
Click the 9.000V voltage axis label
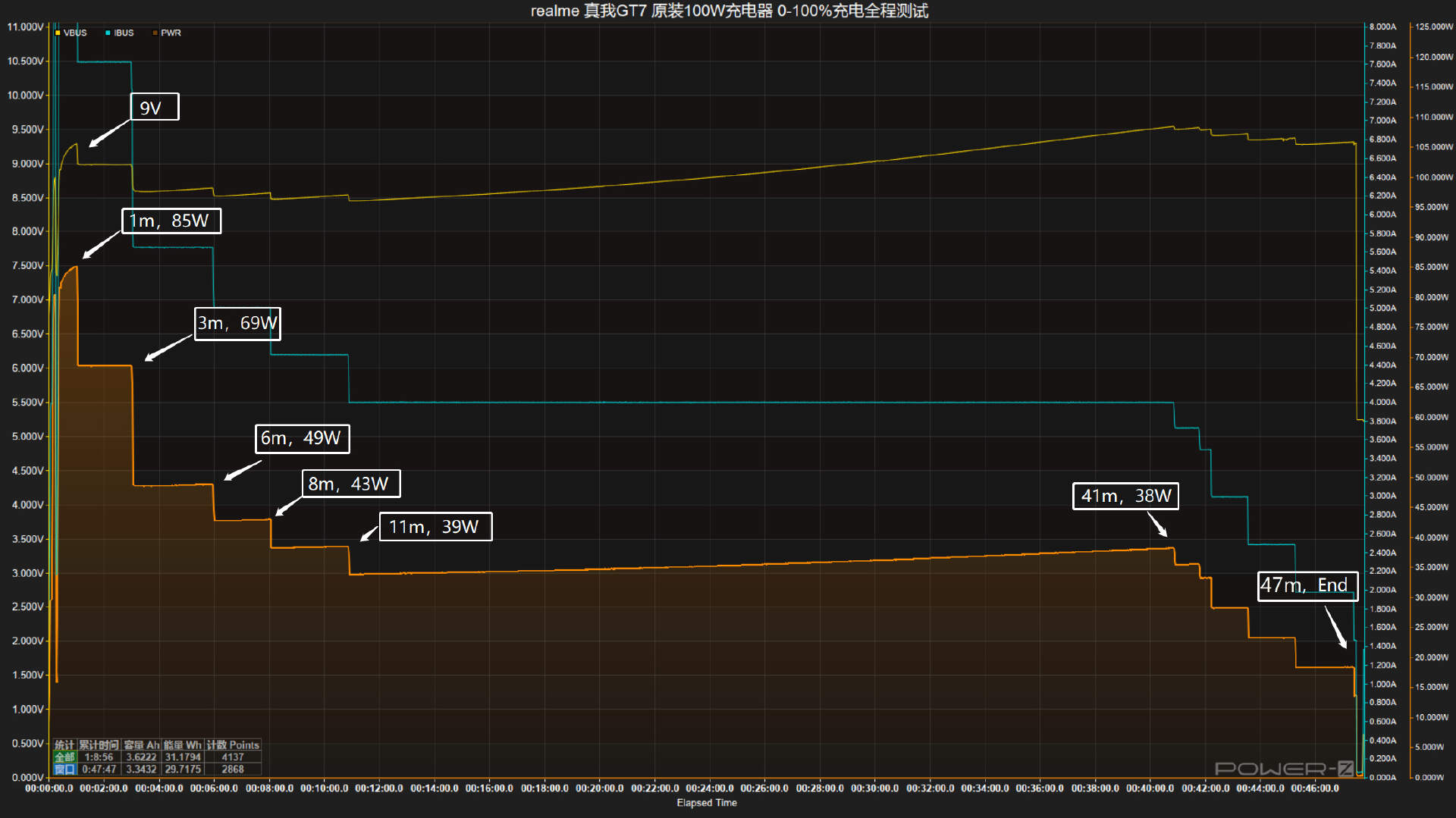28,163
